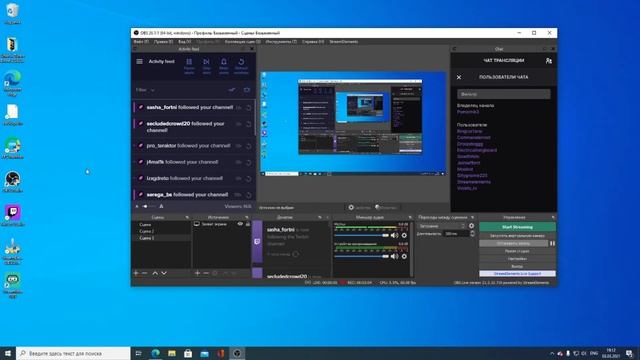
Task: Expand the Scene Transitions dock menu arrow
Action: 473,218
